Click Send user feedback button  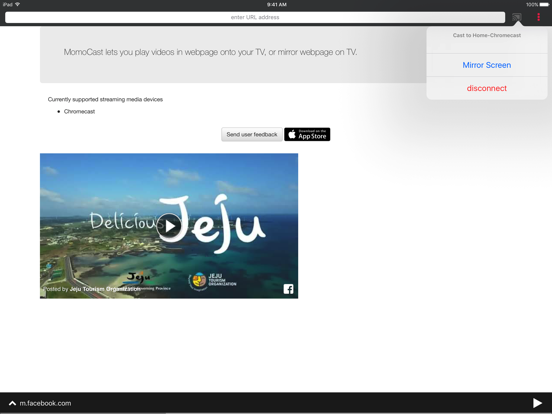pos(252,134)
